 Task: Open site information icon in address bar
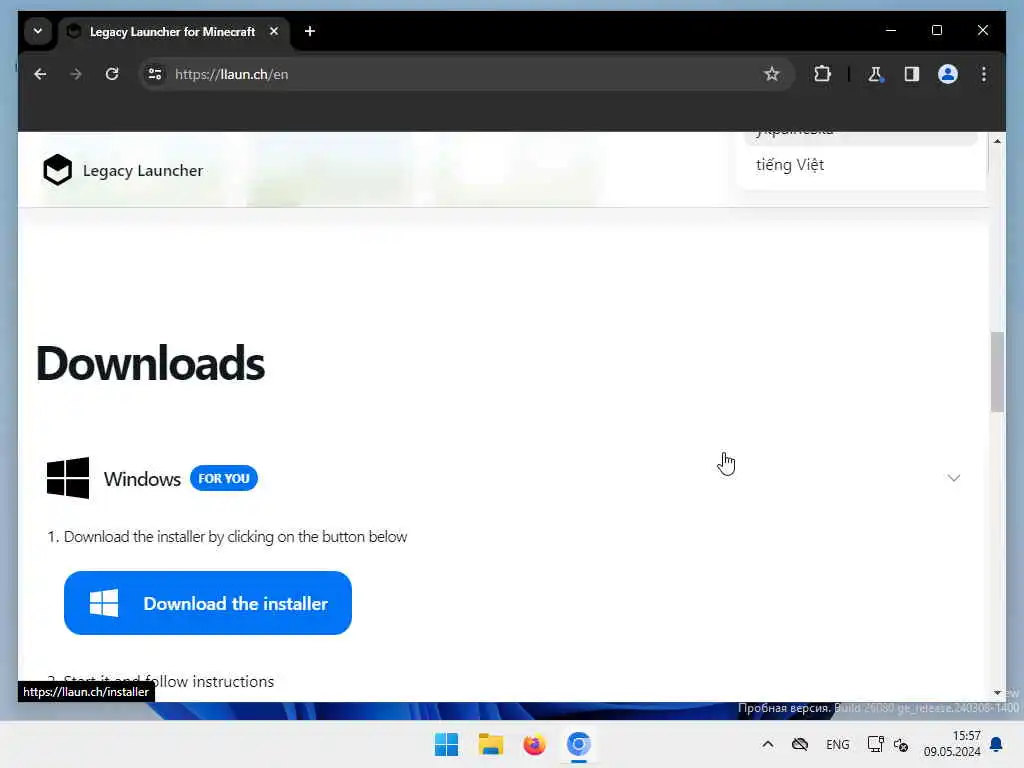(155, 74)
